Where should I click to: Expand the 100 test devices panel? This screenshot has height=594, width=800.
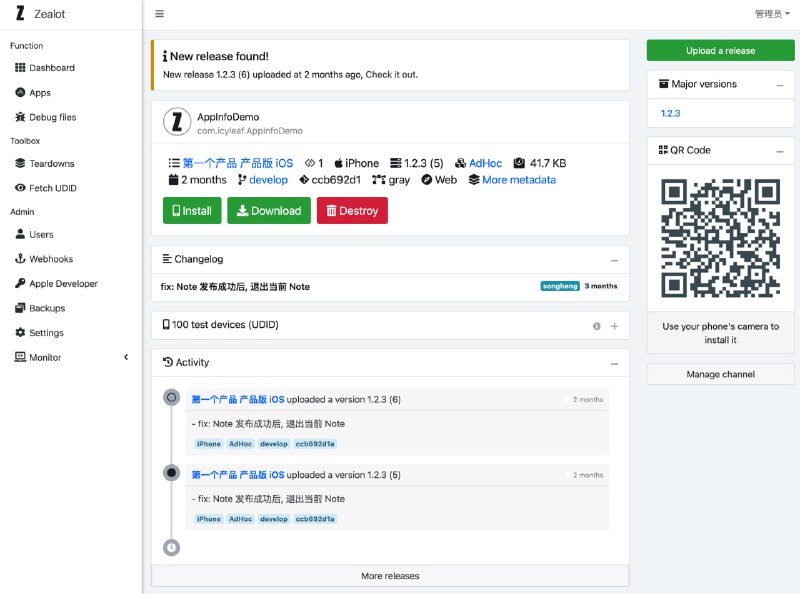pyautogui.click(x=614, y=326)
